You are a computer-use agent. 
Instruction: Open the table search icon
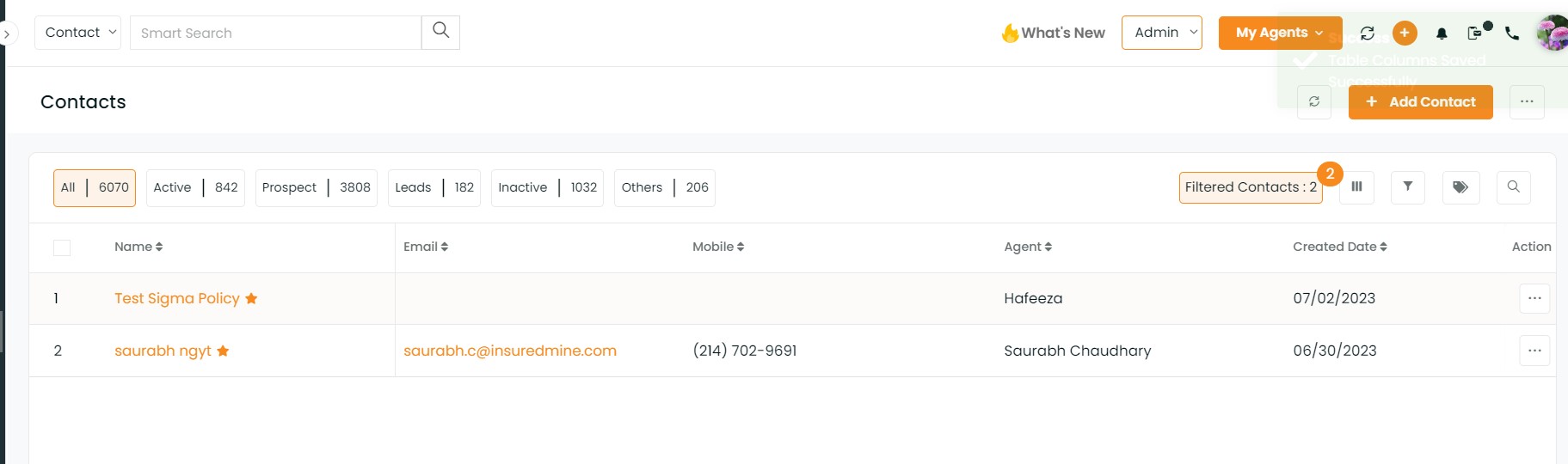(x=1514, y=186)
